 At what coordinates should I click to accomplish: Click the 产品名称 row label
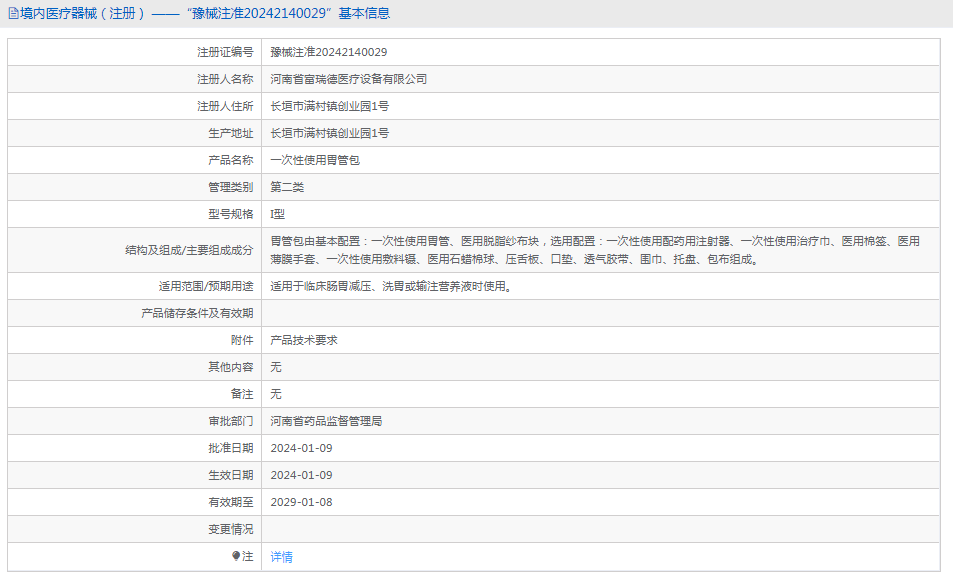click(x=231, y=160)
